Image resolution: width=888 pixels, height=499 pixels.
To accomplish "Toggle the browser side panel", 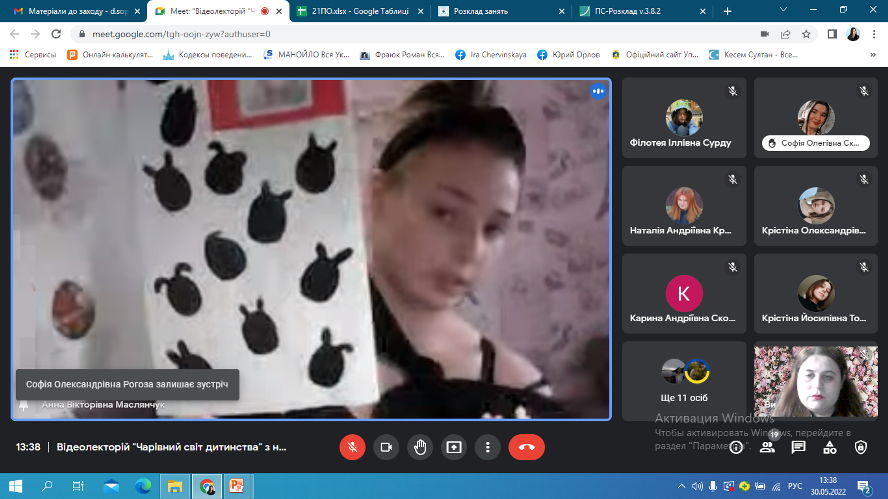I will click(832, 34).
